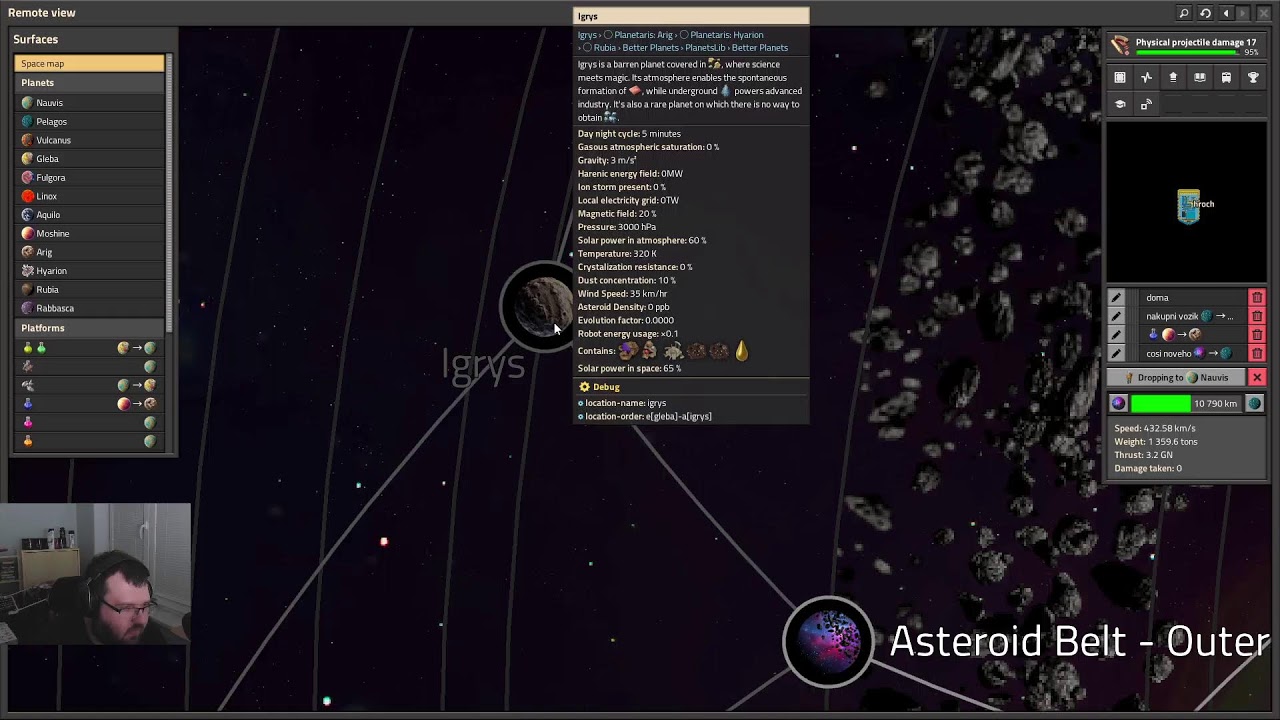The width and height of the screenshot is (1280, 720).
Task: Open the Vulcanus planet surface
Action: point(89,140)
